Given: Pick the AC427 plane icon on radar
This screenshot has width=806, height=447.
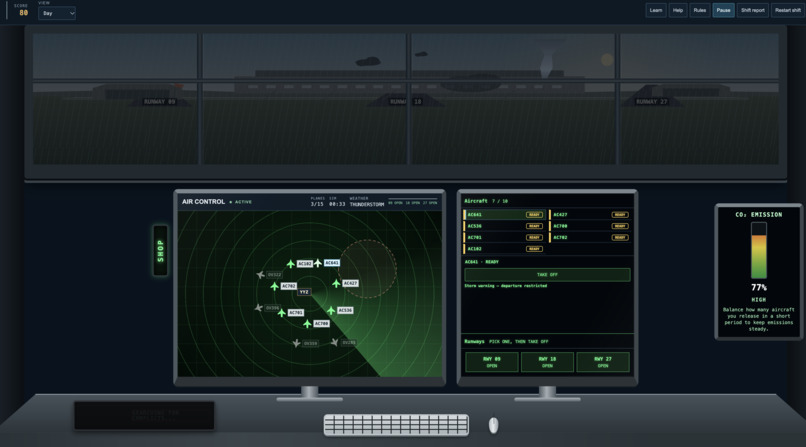Looking at the screenshot, I should 336,283.
